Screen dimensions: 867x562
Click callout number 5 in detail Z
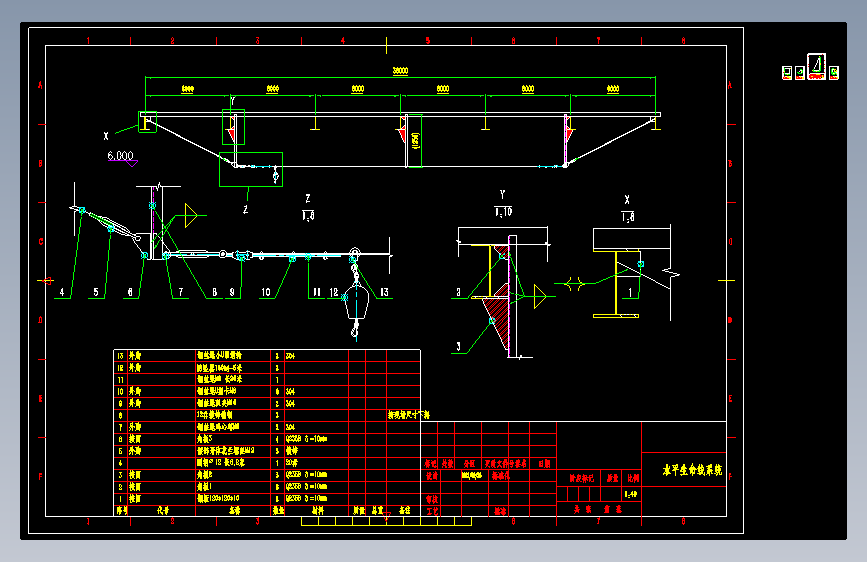(x=96, y=292)
